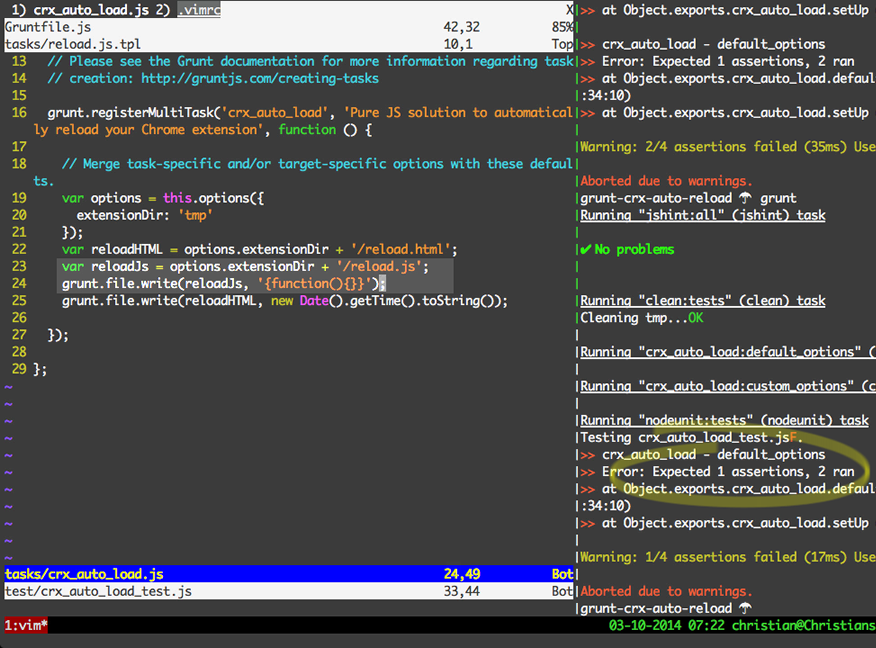Place cursor on the var reloadHTML line
Screen dimensions: 876x648
(x=259, y=249)
